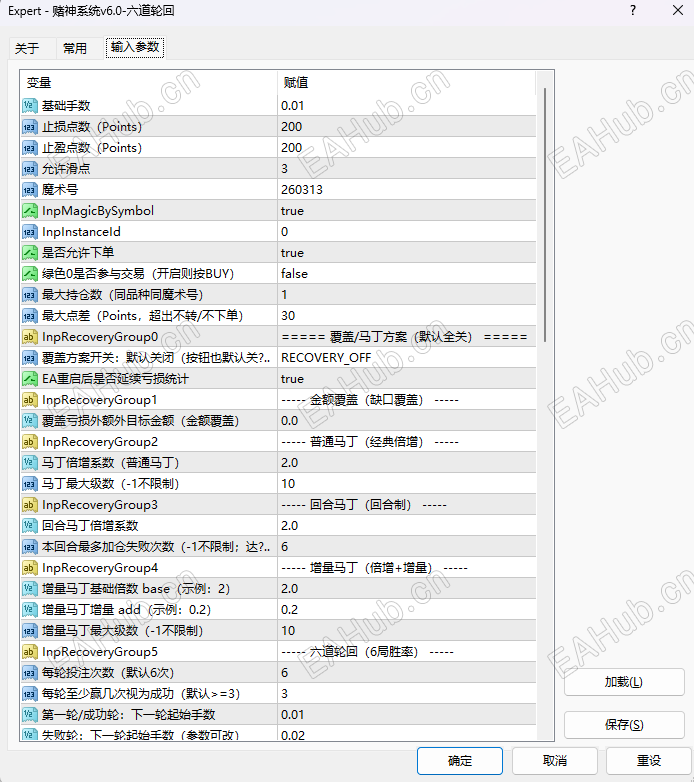Confirm with the 确定 button
Image resolution: width=694 pixels, height=782 pixels.
click(x=460, y=761)
